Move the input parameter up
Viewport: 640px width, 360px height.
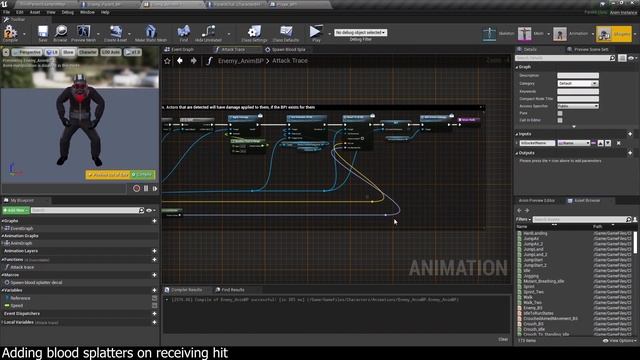[600, 143]
